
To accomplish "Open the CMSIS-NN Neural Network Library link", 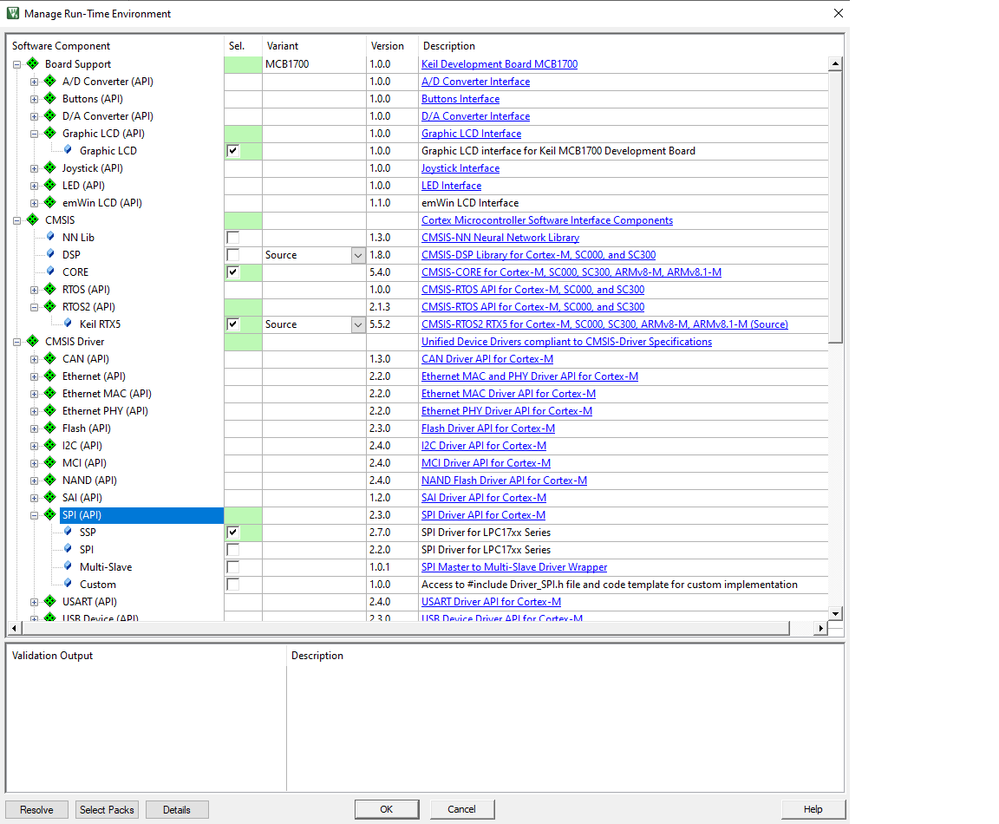I will click(x=500, y=238).
